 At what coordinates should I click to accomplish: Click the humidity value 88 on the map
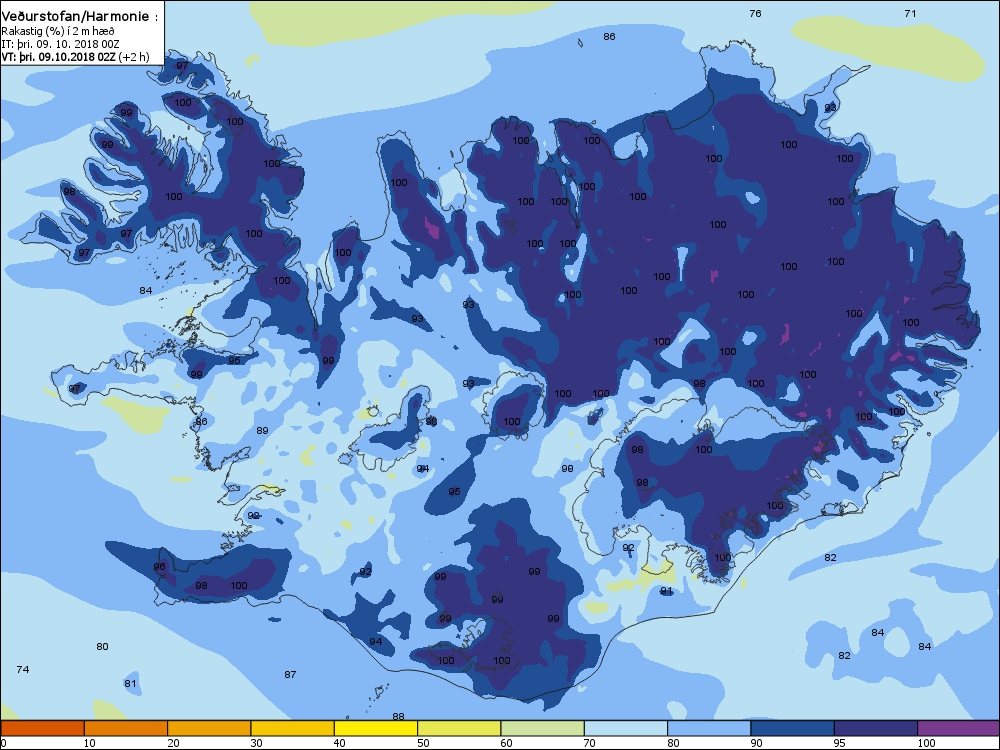coord(398,716)
